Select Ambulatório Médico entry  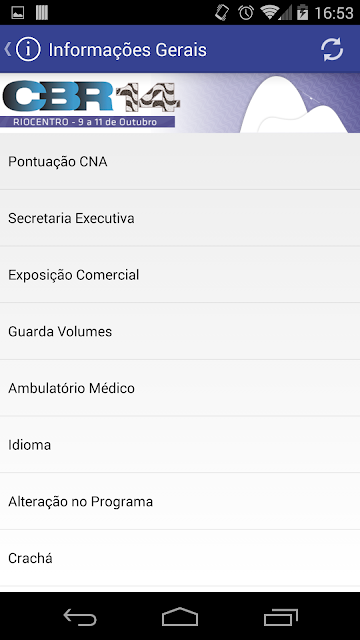[x=180, y=388]
